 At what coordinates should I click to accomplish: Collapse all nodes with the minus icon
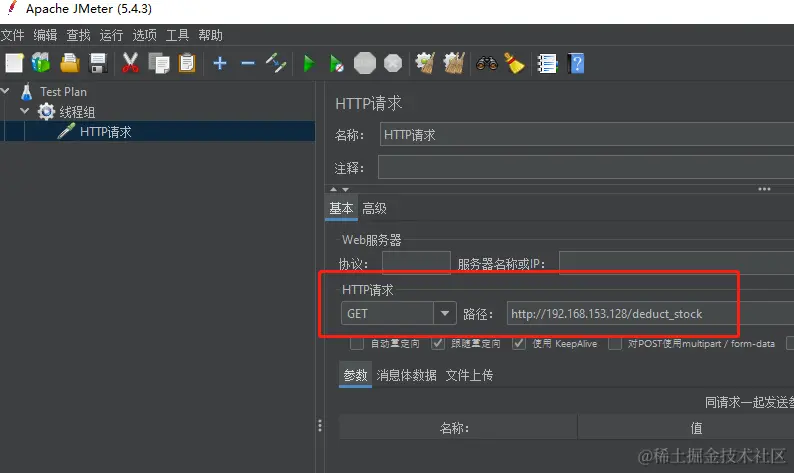pyautogui.click(x=248, y=63)
